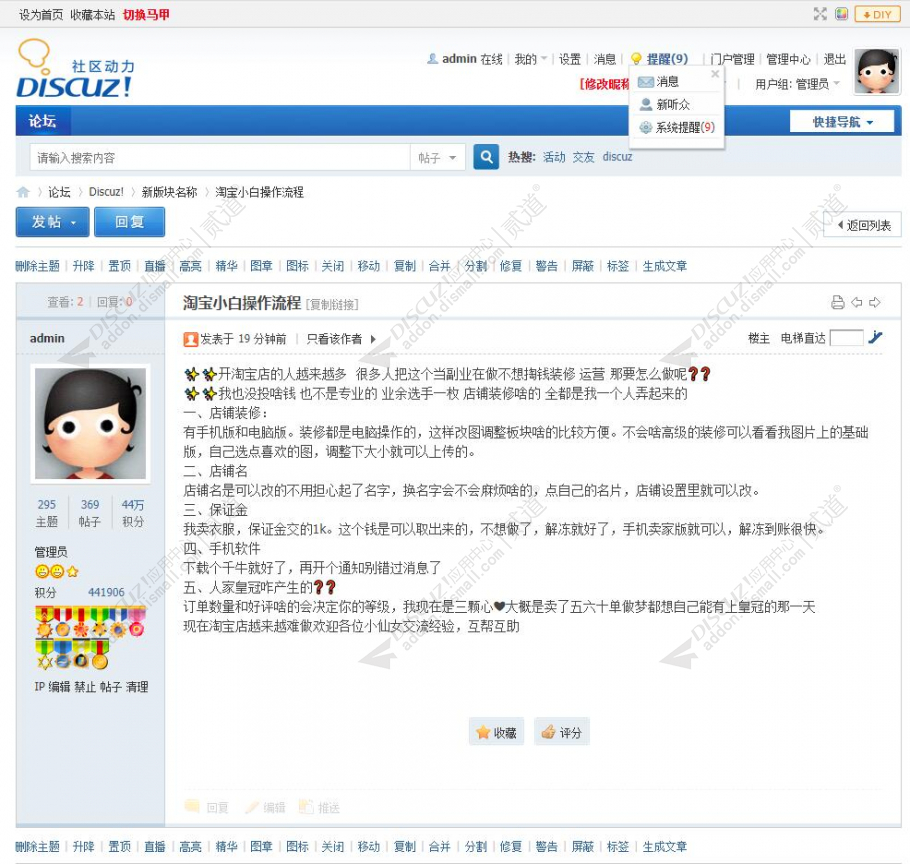Viewport: 910px width, 864px height.
Task: Open the print icon in thread header
Action: (837, 302)
